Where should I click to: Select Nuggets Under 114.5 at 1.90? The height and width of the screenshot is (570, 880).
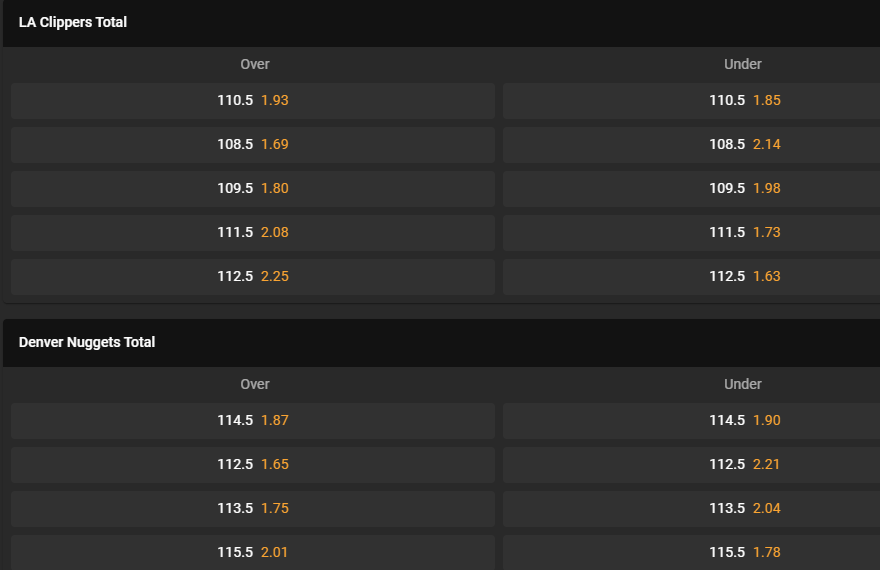tap(691, 421)
